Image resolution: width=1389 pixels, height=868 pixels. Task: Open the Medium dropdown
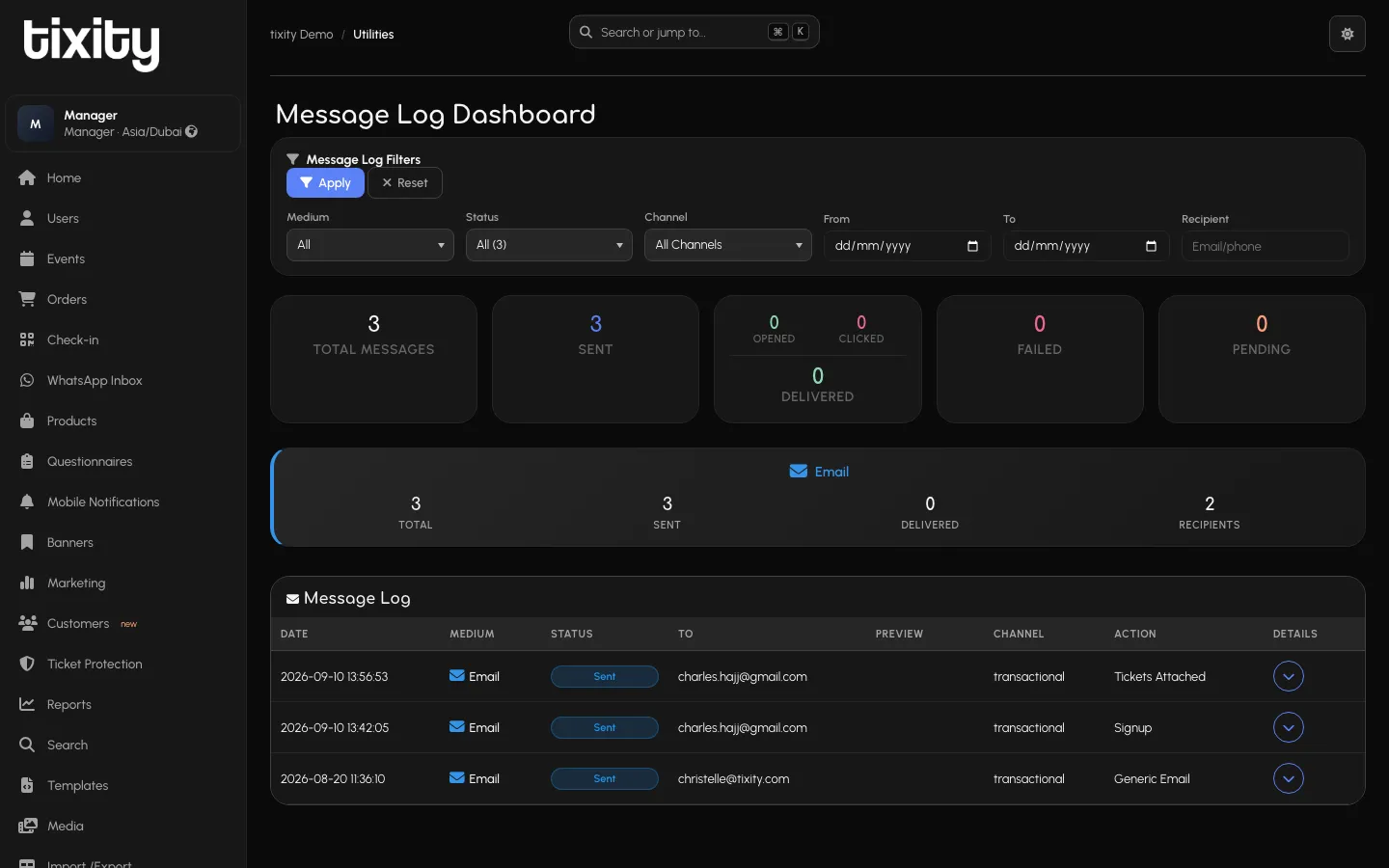(370, 245)
